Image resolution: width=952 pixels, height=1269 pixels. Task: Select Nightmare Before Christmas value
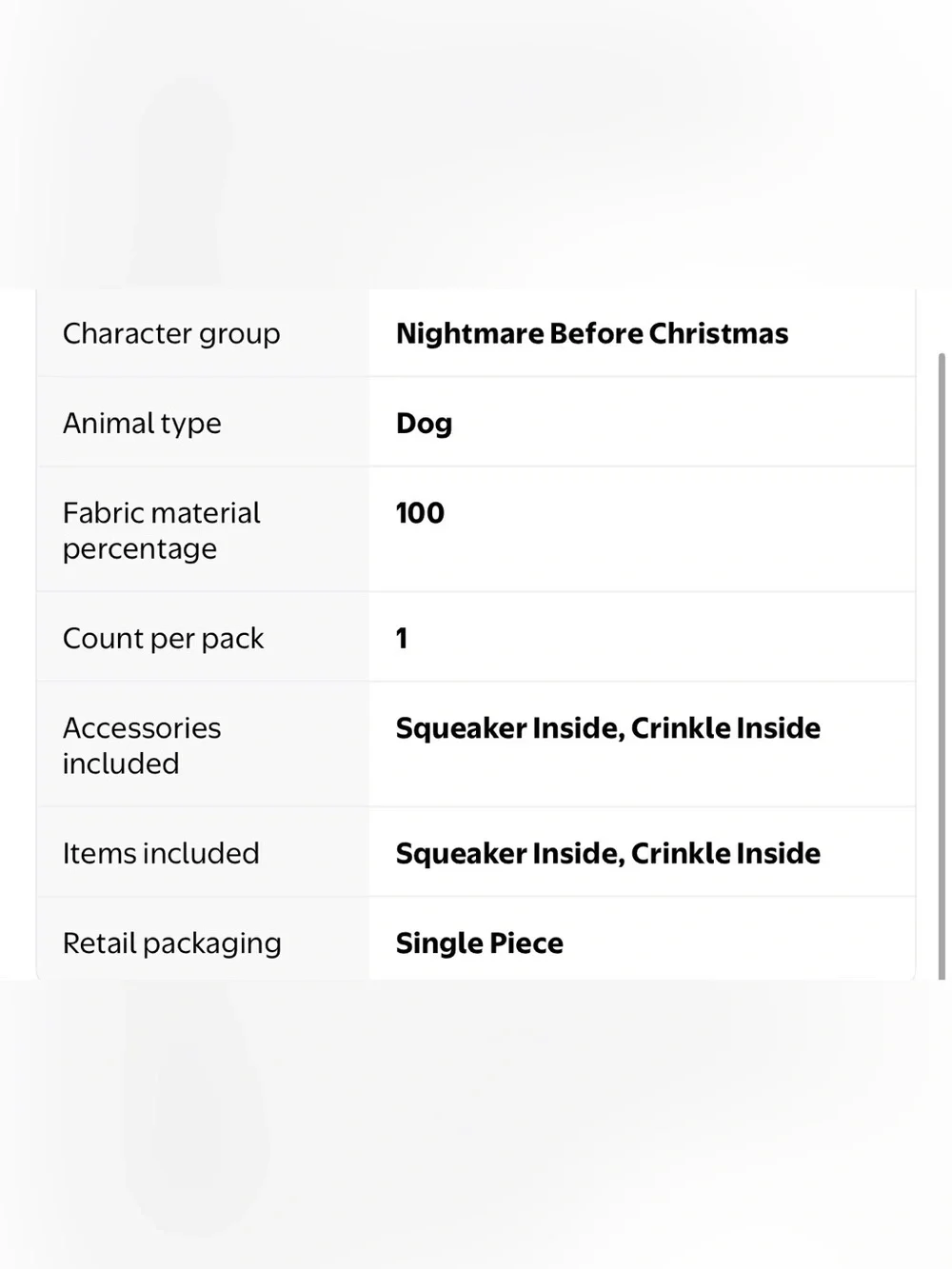pyautogui.click(x=592, y=333)
